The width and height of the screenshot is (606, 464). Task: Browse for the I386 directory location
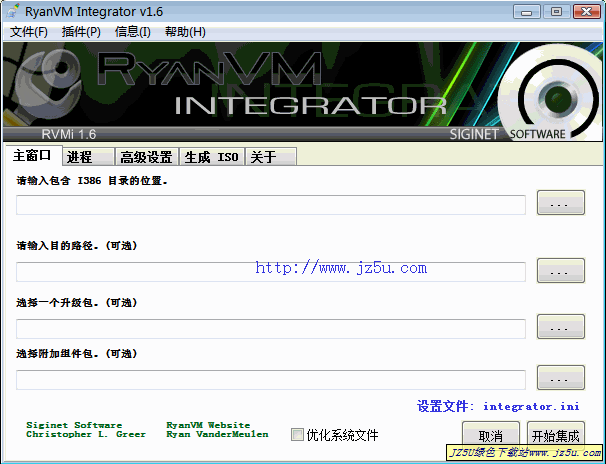(x=561, y=202)
